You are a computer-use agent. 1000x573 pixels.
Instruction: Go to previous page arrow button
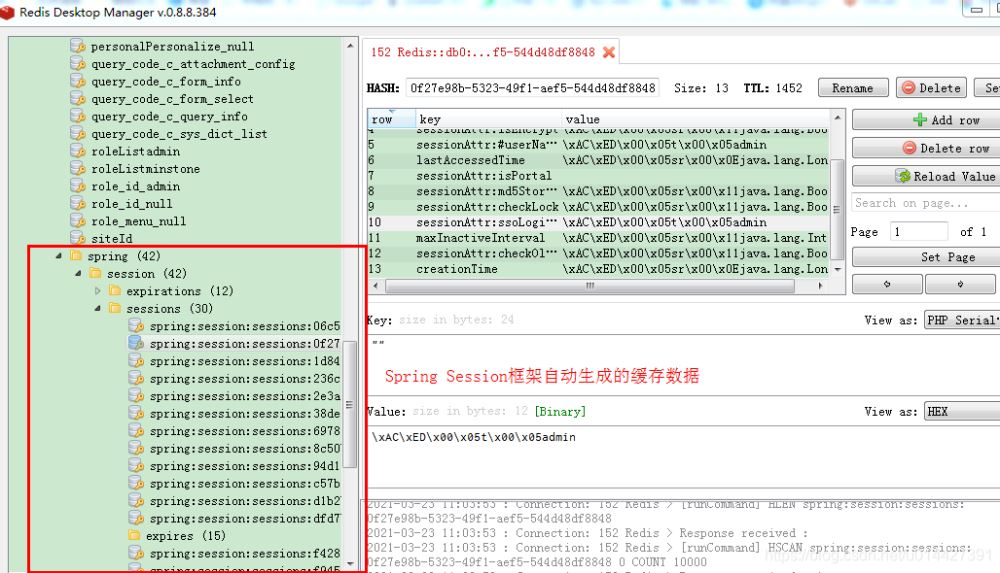coord(887,284)
